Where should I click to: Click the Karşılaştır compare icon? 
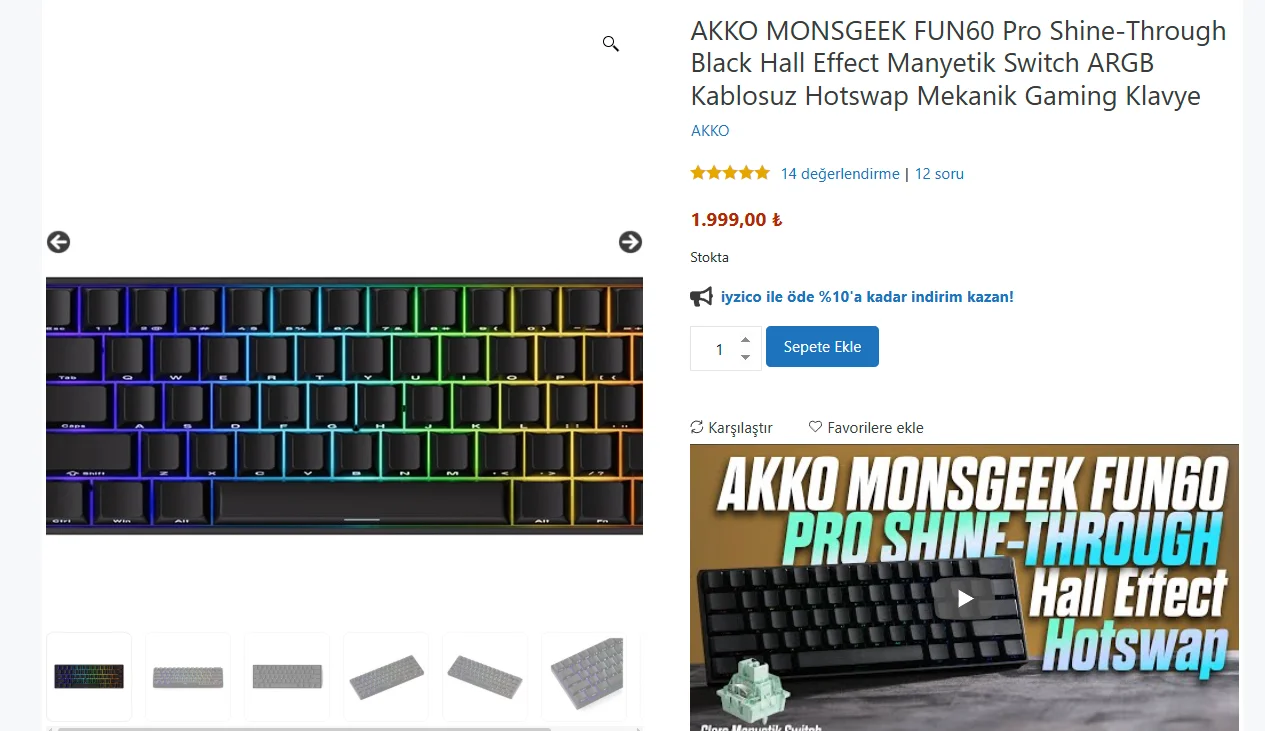point(697,427)
